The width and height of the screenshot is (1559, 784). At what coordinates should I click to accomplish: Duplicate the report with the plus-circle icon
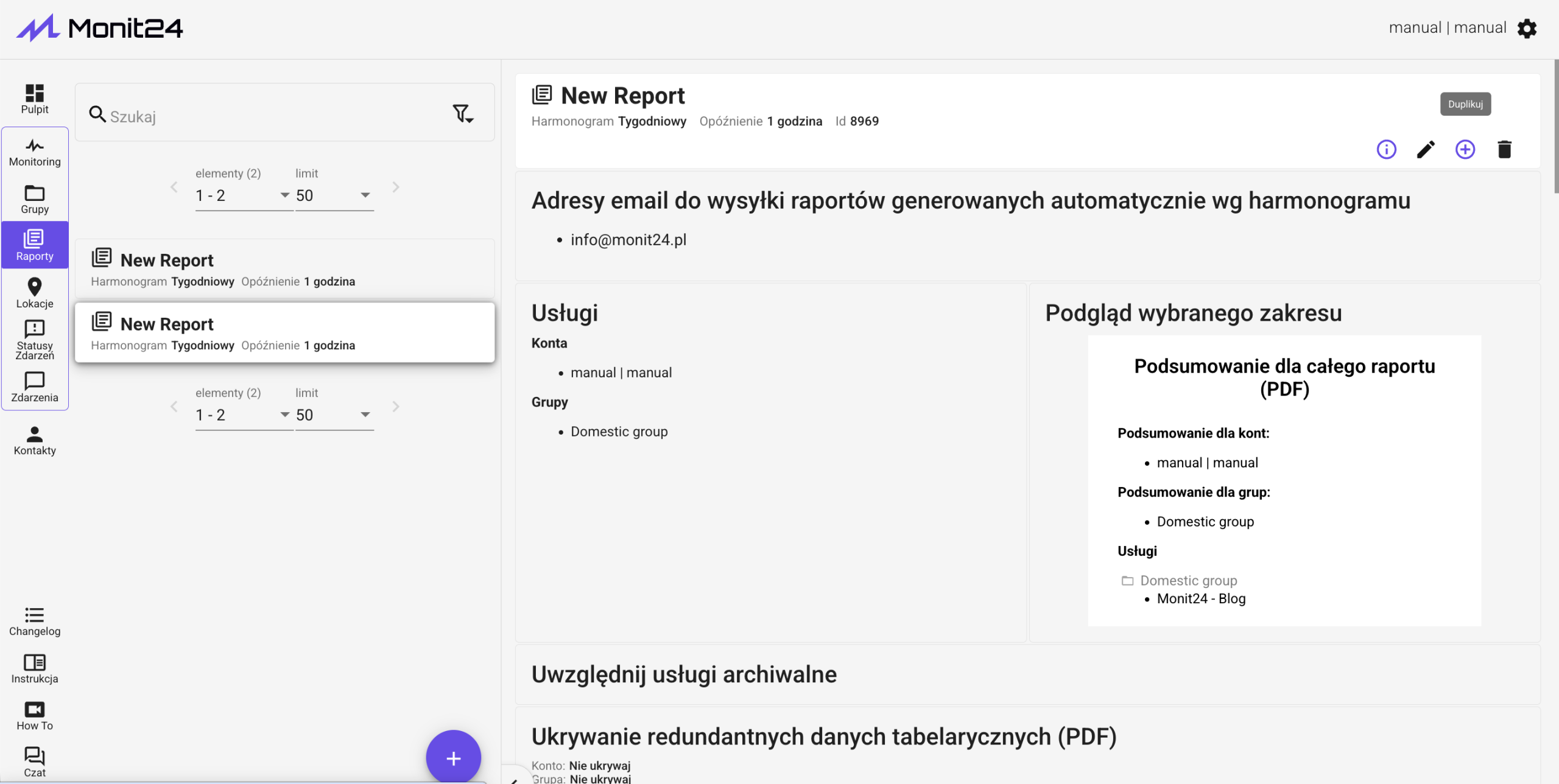coord(1465,149)
